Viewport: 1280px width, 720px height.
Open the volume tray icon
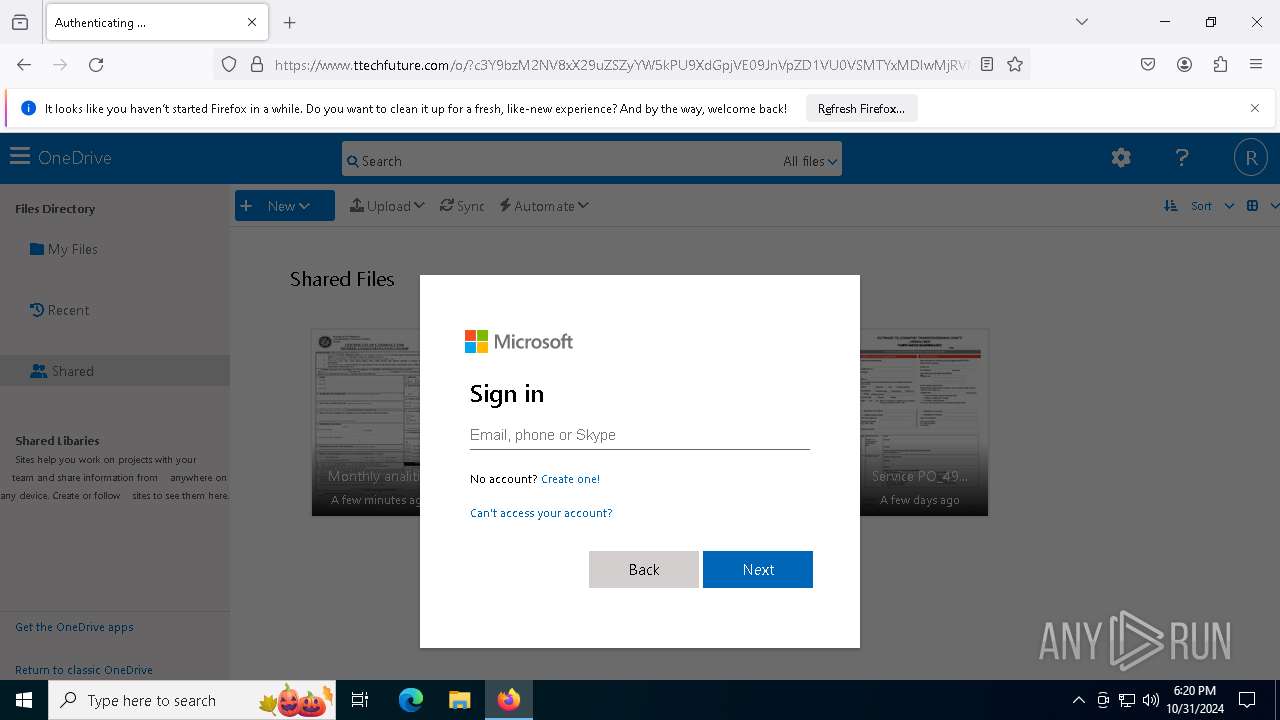pos(1151,700)
